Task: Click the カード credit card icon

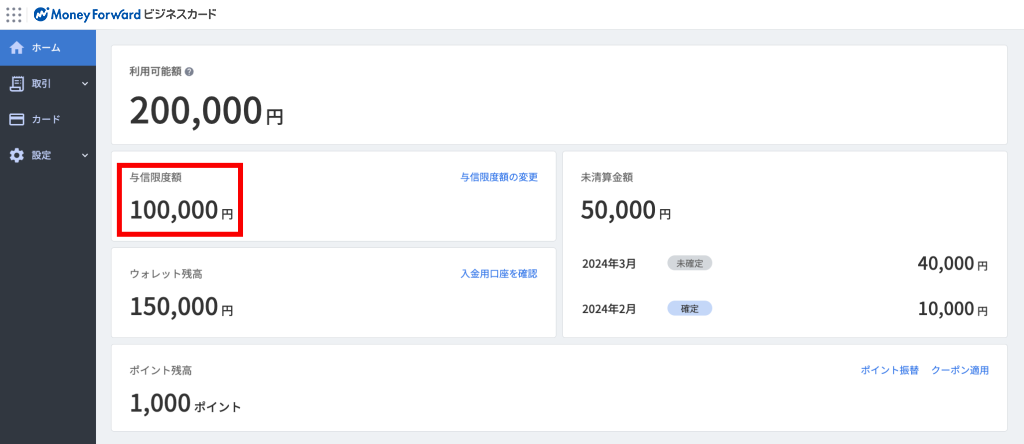Action: click(16, 120)
